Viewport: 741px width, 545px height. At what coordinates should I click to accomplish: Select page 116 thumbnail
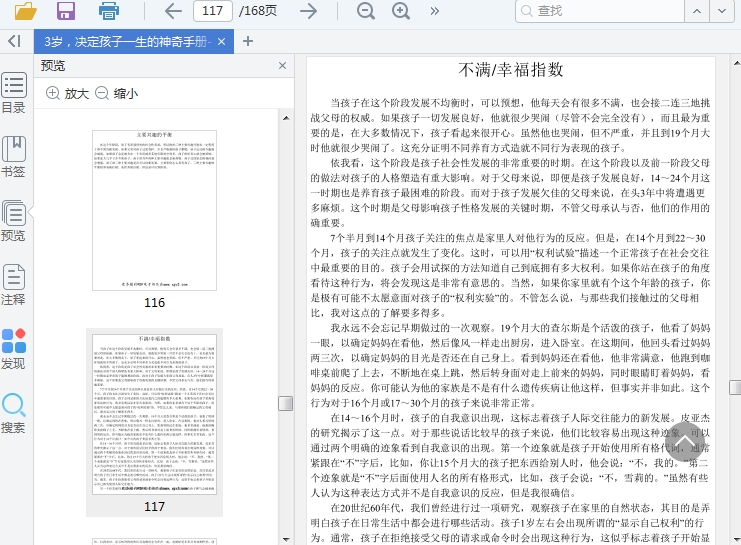point(155,210)
